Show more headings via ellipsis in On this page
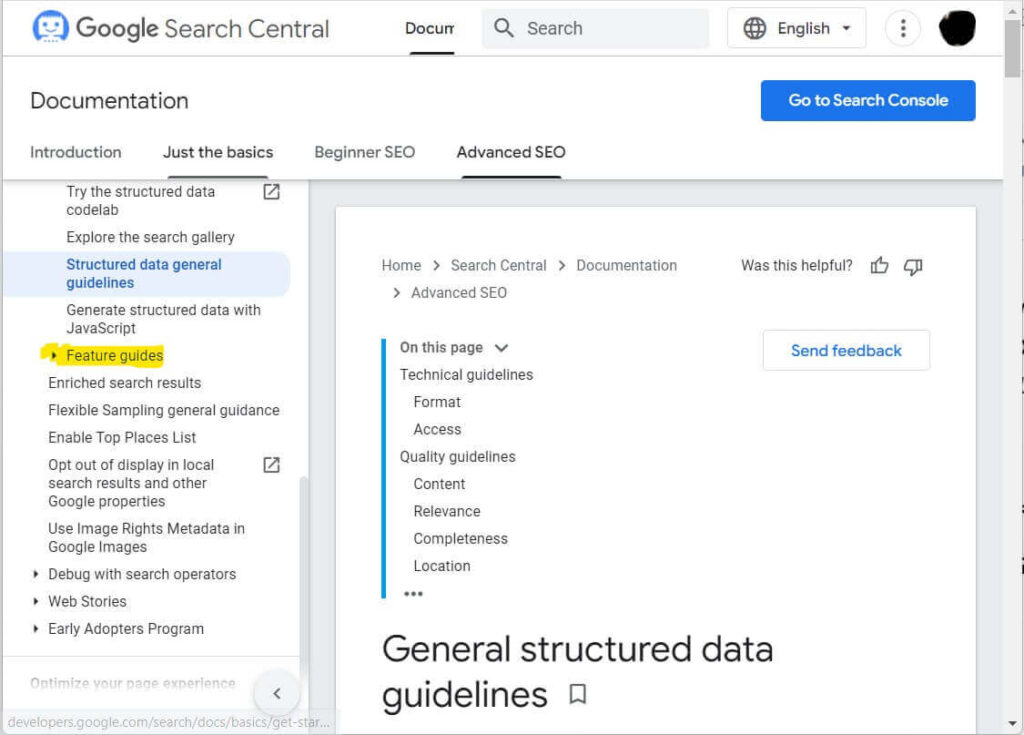The image size is (1024, 735). (413, 593)
